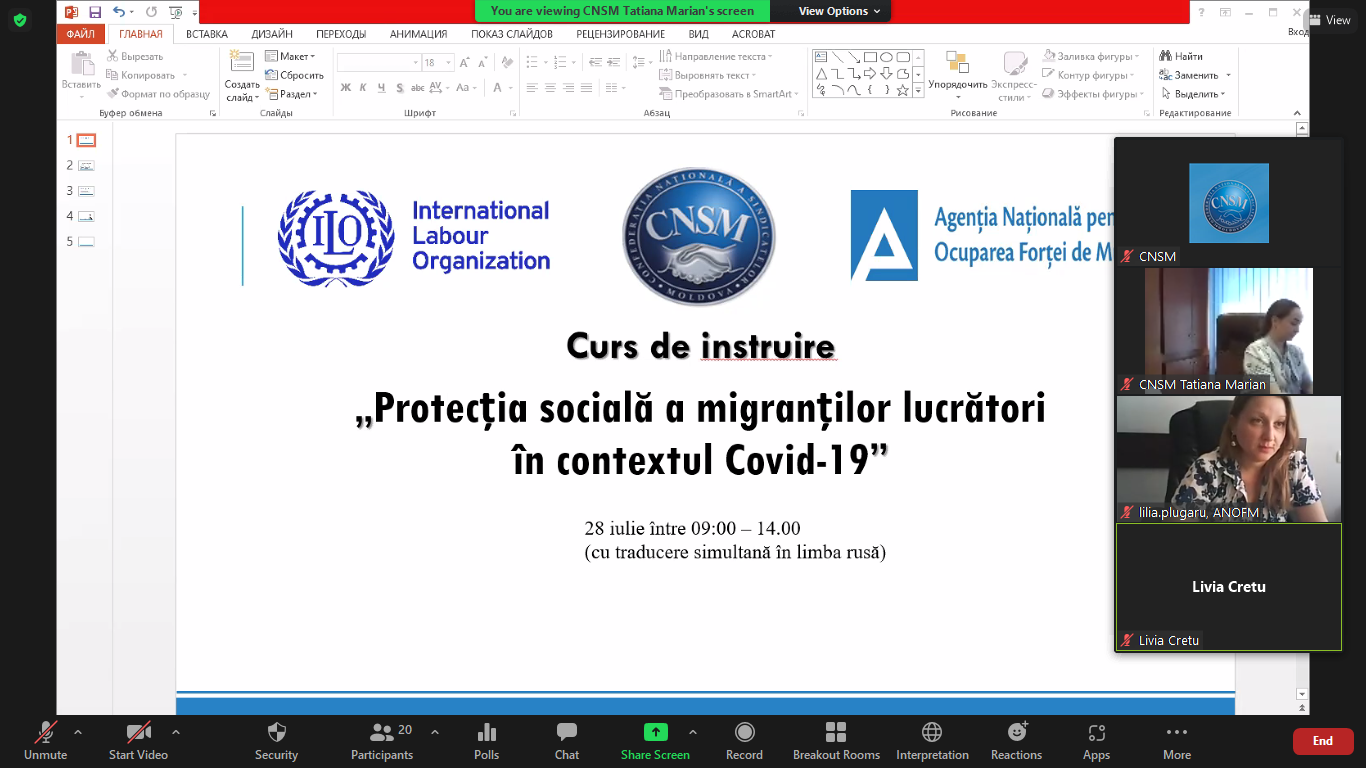This screenshot has width=1366, height=768.
Task: Open the Макет layout dropdown
Action: click(291, 56)
